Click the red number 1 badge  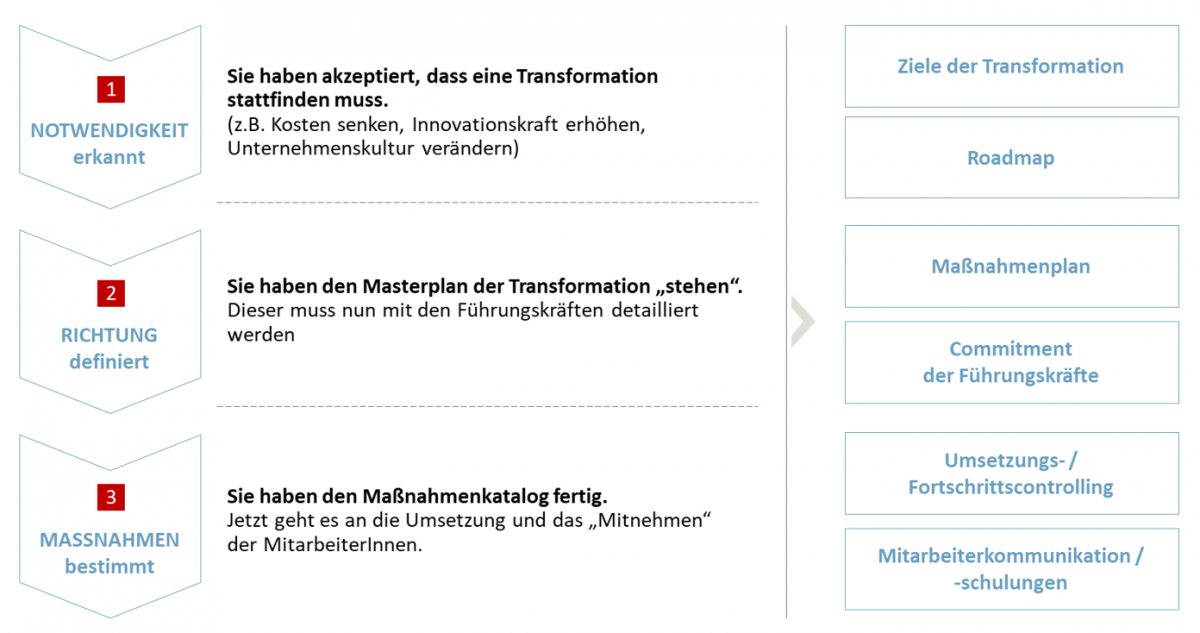[110, 89]
